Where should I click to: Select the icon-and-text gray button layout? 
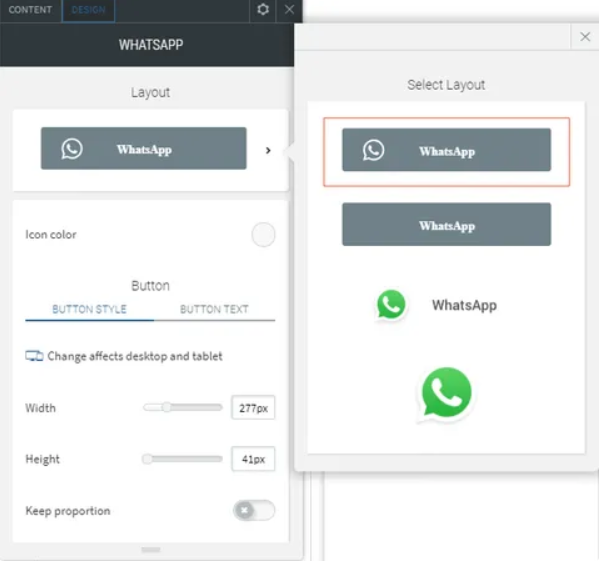pos(447,150)
